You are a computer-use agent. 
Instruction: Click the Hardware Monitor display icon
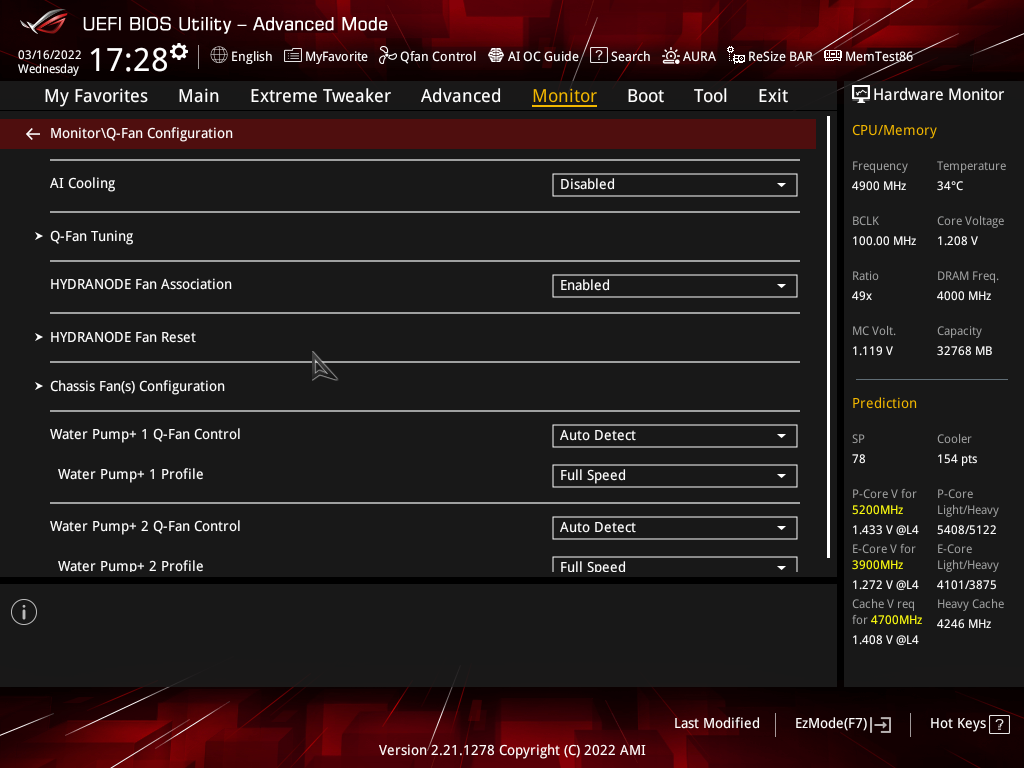point(861,95)
